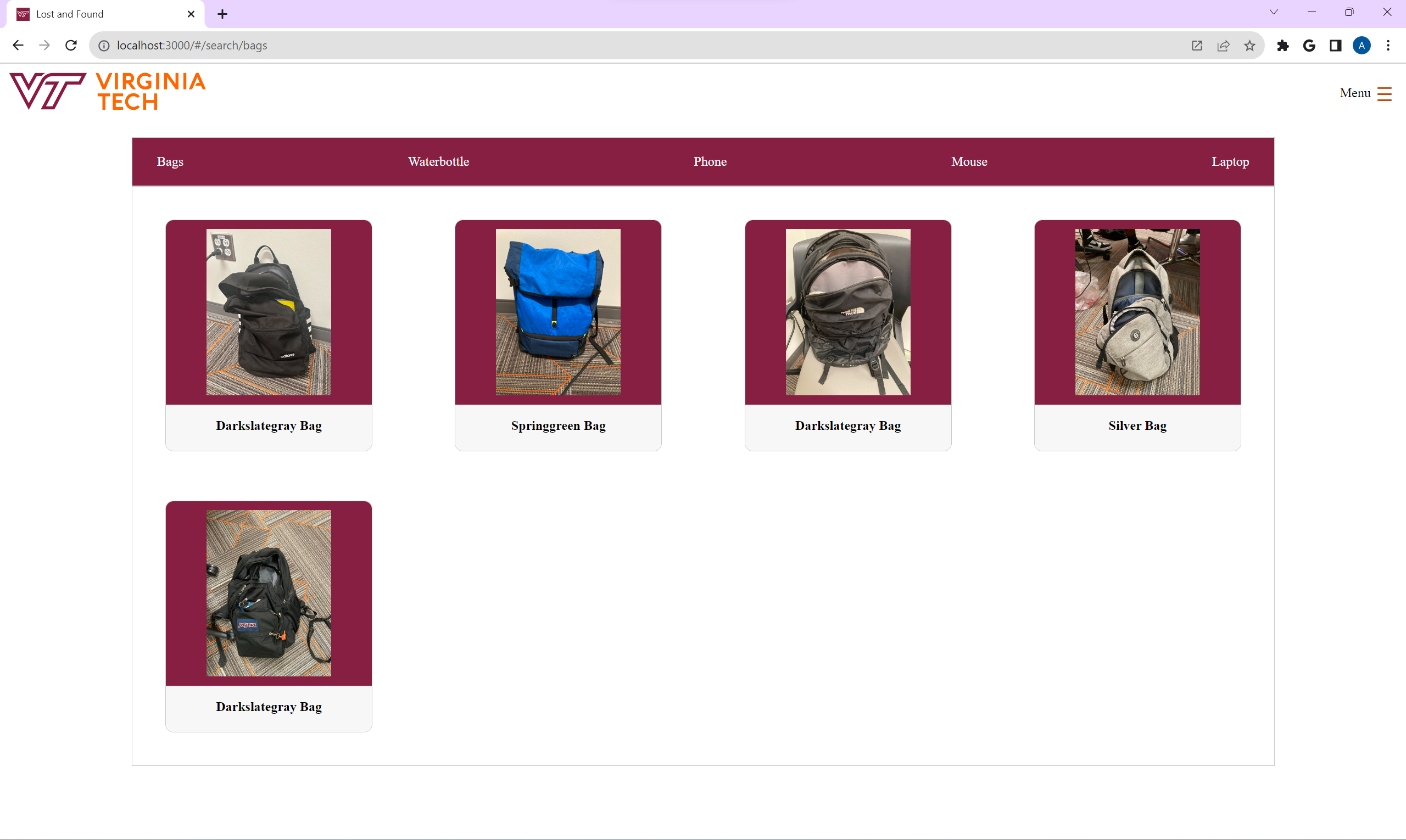The height and width of the screenshot is (840, 1406).
Task: Switch to the Phone category
Action: click(710, 162)
